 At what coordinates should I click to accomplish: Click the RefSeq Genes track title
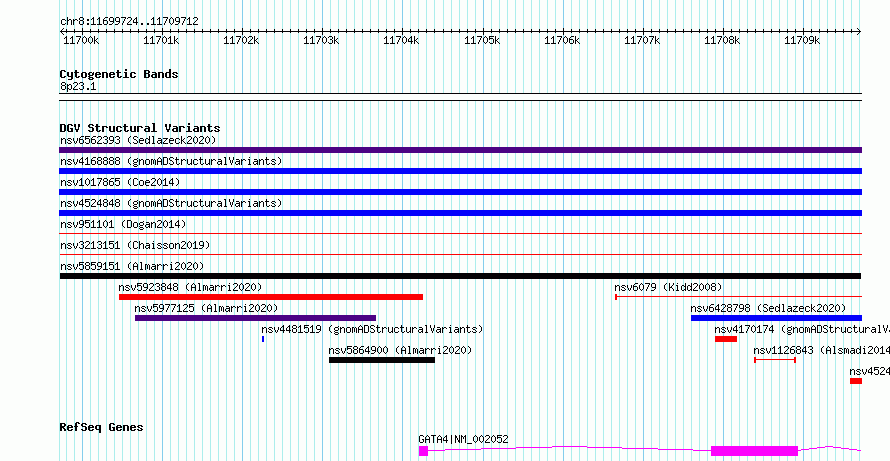pyautogui.click(x=101, y=428)
